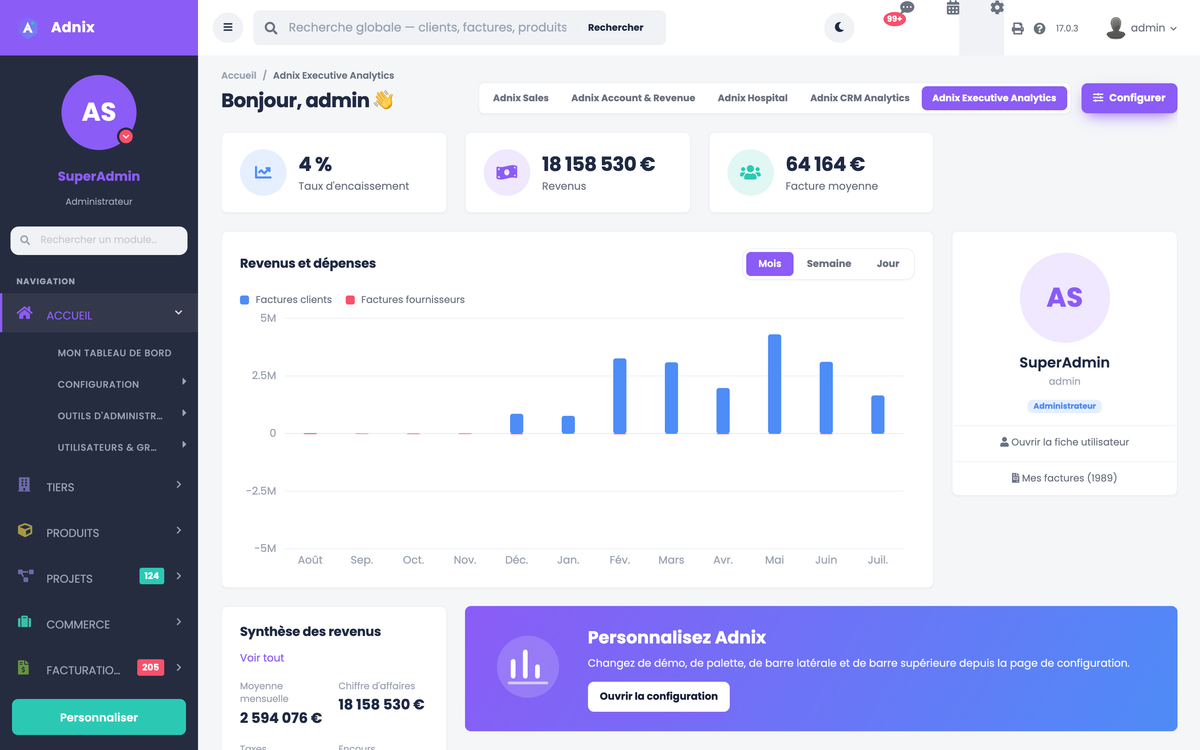Click the Adnix logo icon
Viewport: 1200px width, 750px height.
coord(29,27)
